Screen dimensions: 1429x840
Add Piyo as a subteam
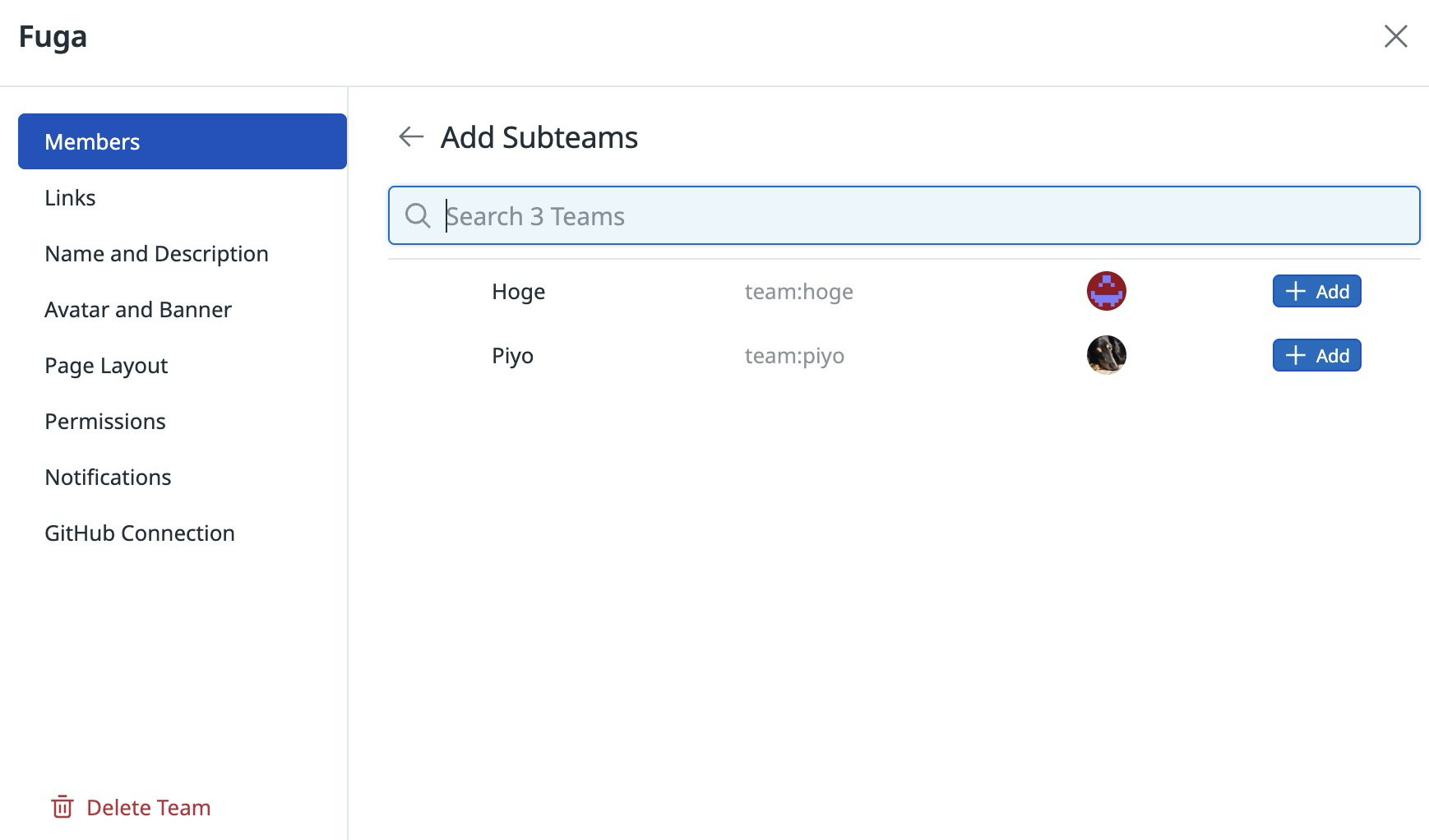tap(1316, 355)
